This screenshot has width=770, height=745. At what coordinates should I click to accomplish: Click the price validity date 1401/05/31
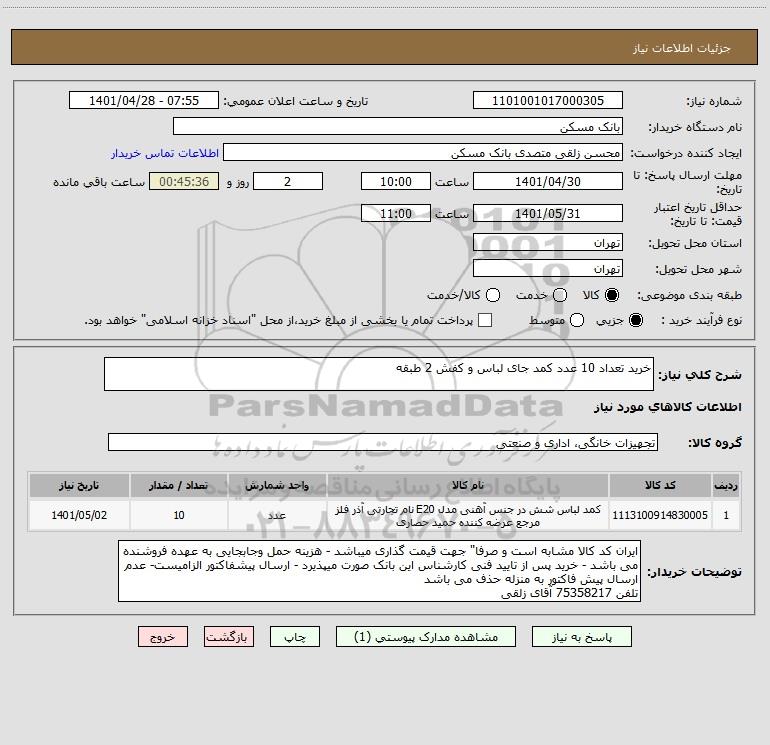click(x=548, y=213)
